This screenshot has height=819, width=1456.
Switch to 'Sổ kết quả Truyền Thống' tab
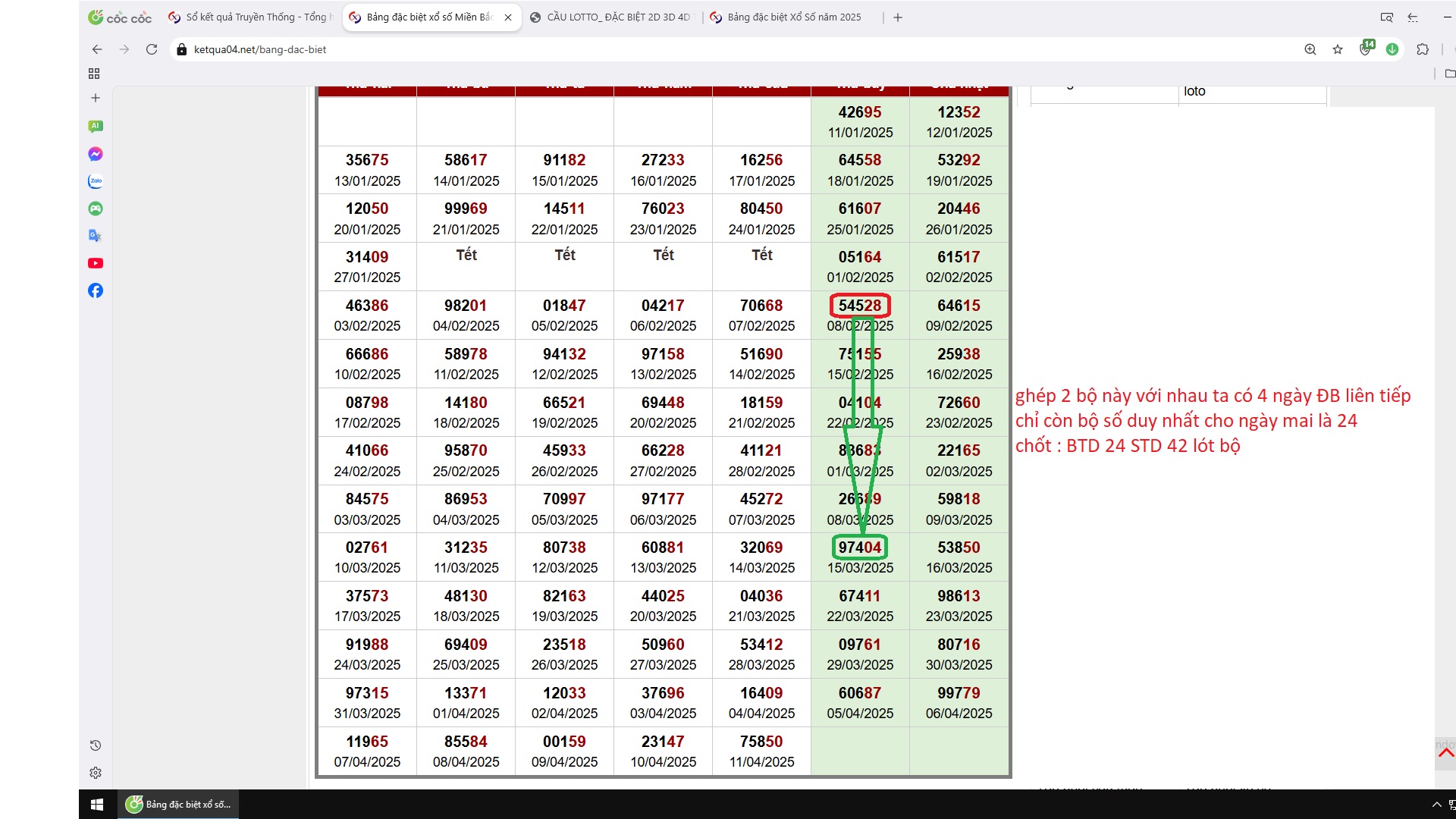click(251, 17)
